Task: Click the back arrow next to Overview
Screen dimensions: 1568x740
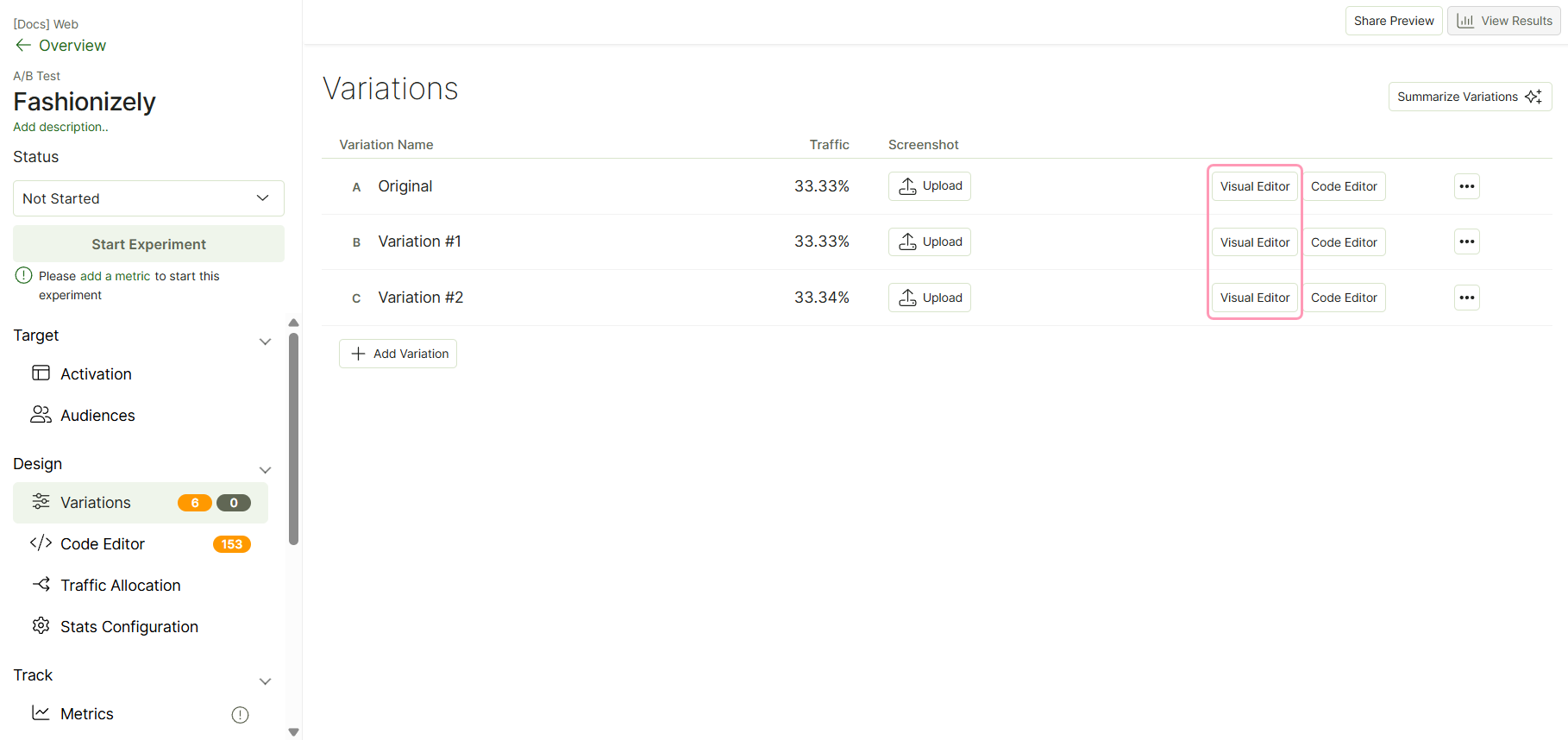Action: tap(23, 45)
